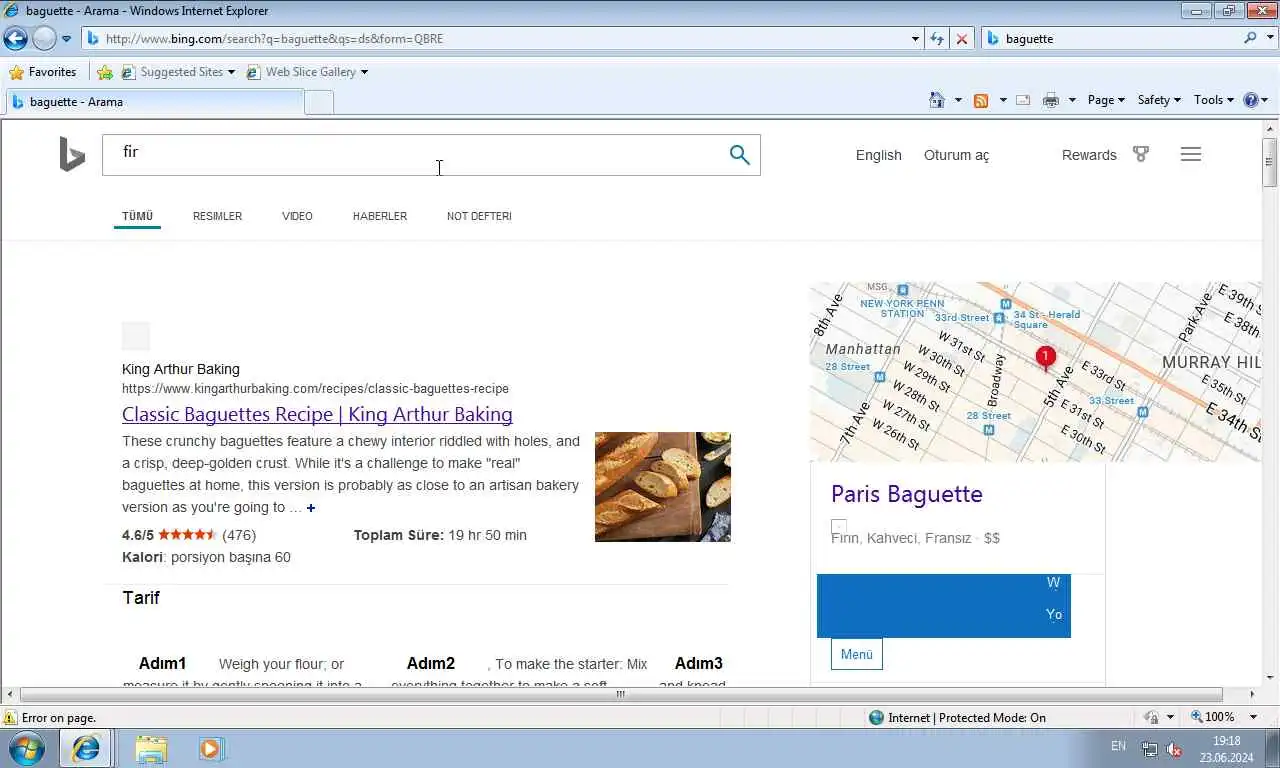
Task: Click Oturum aç sign-in link
Action: [x=956, y=155]
